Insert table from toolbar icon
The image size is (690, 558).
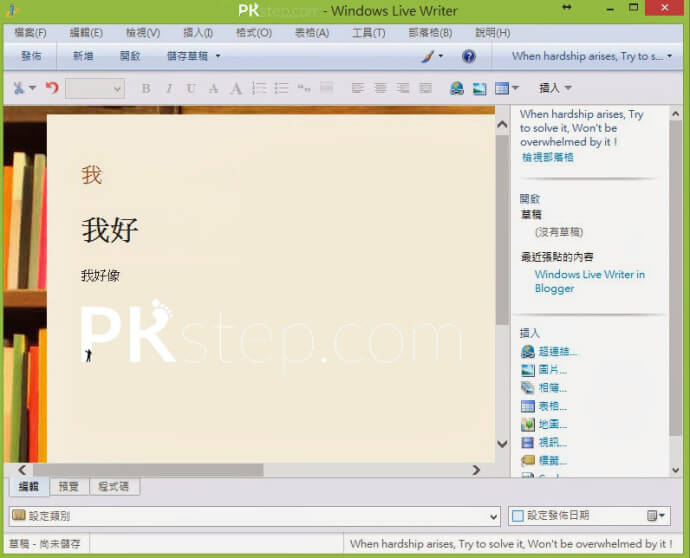coord(502,88)
